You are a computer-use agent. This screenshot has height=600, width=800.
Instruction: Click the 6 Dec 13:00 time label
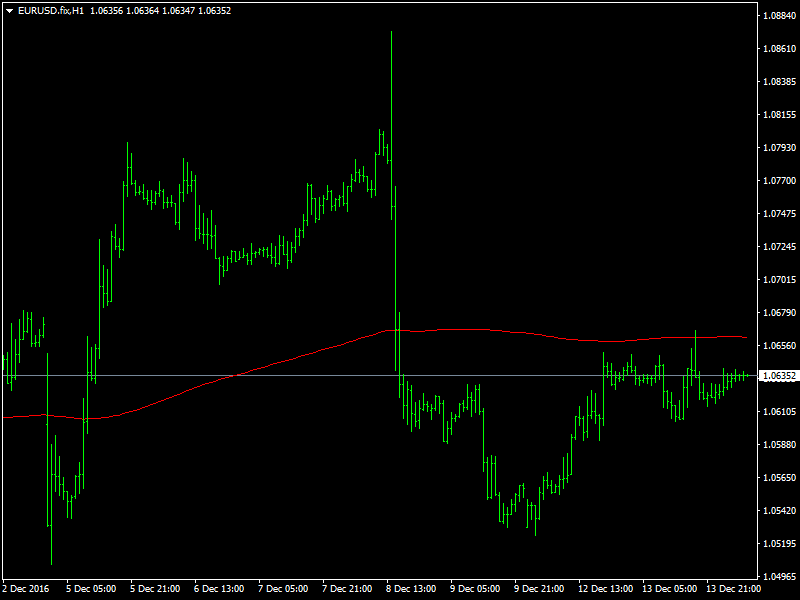tap(219, 589)
